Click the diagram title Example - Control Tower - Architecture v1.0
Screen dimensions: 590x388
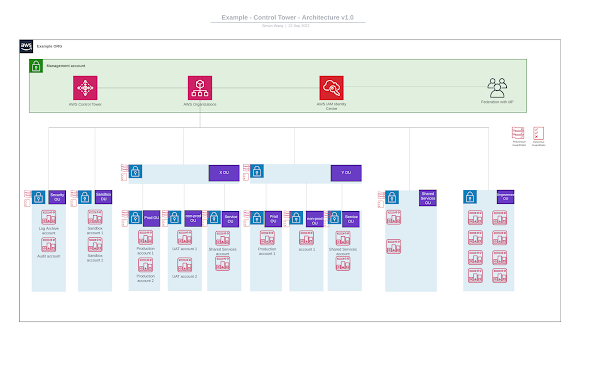(x=287, y=18)
